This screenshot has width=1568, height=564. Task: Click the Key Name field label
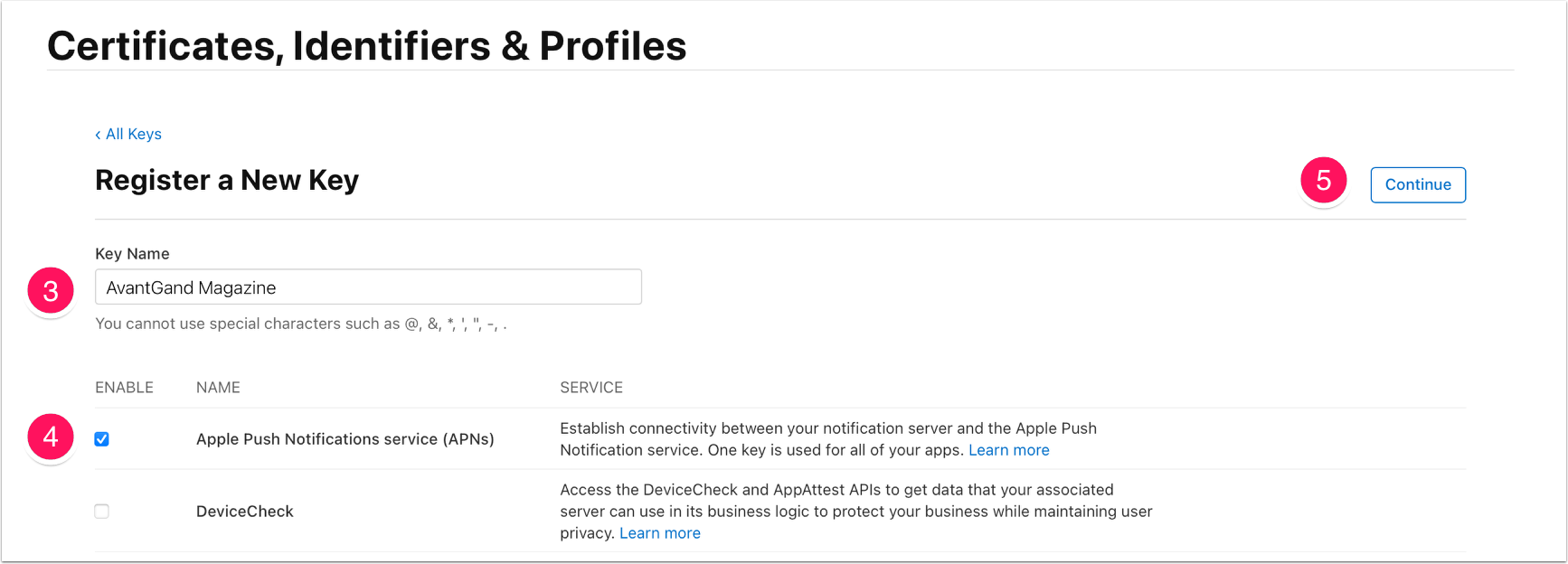132,254
